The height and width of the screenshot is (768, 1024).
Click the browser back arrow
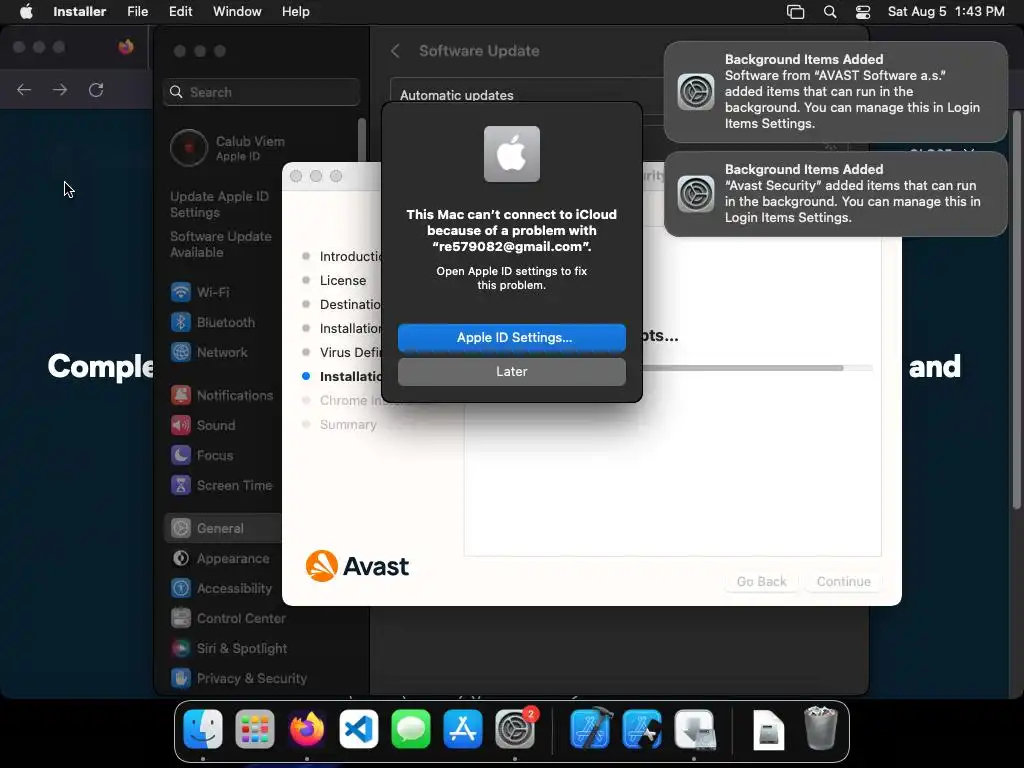pyautogui.click(x=24, y=89)
